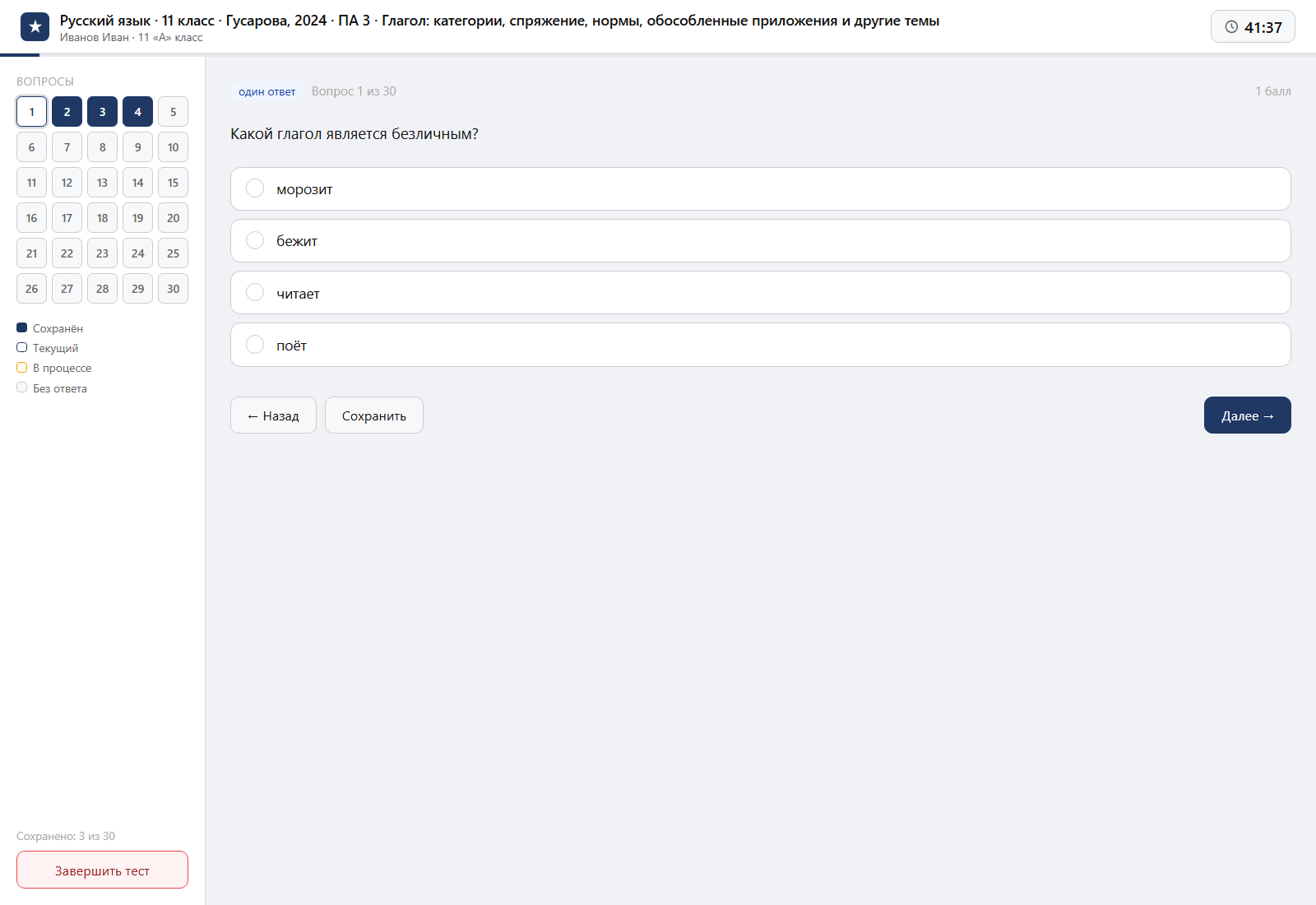This screenshot has width=1316, height=905.
Task: Jump to question 10
Action: 173,147
